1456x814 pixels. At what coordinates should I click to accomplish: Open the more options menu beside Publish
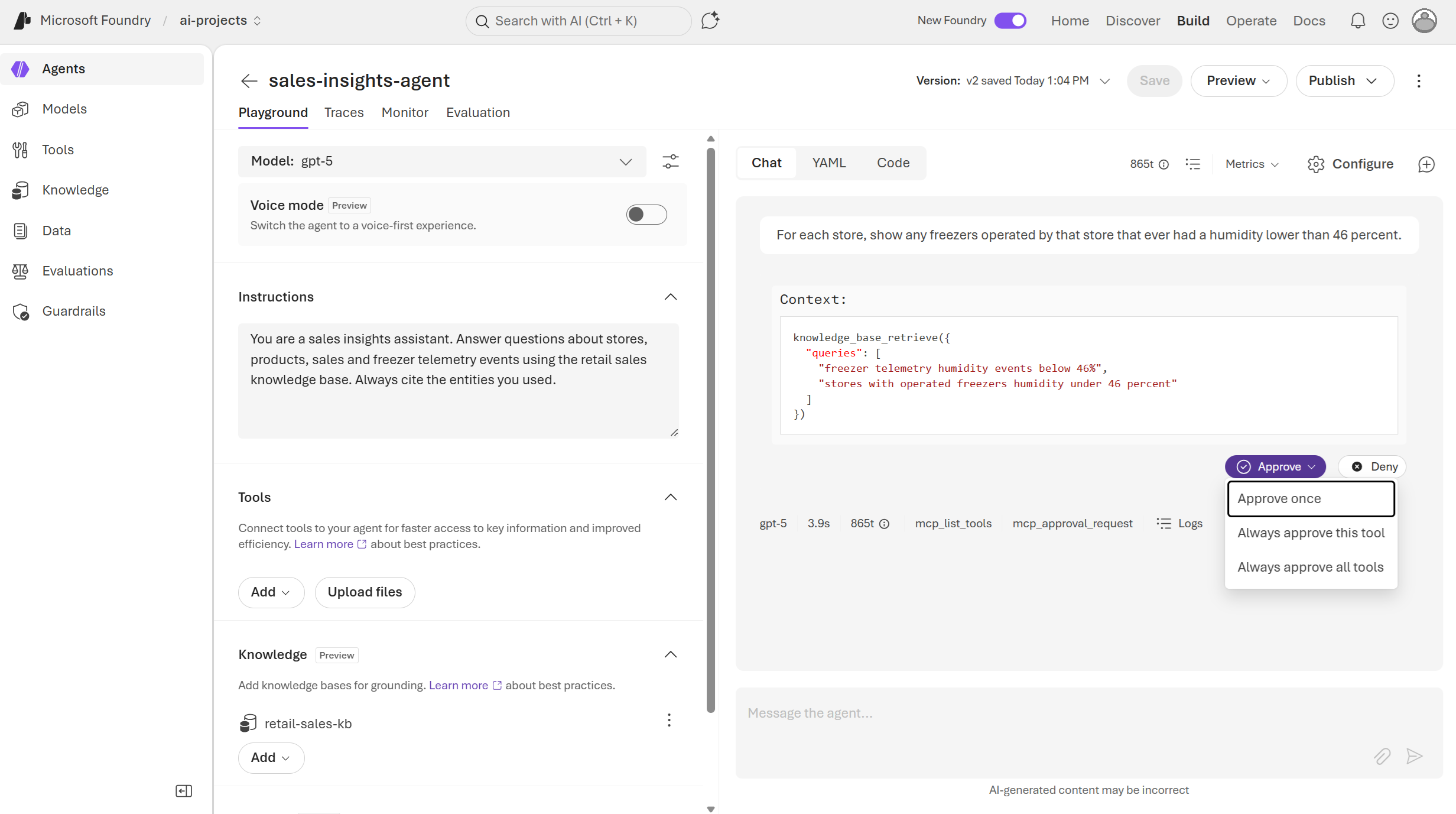1419,81
